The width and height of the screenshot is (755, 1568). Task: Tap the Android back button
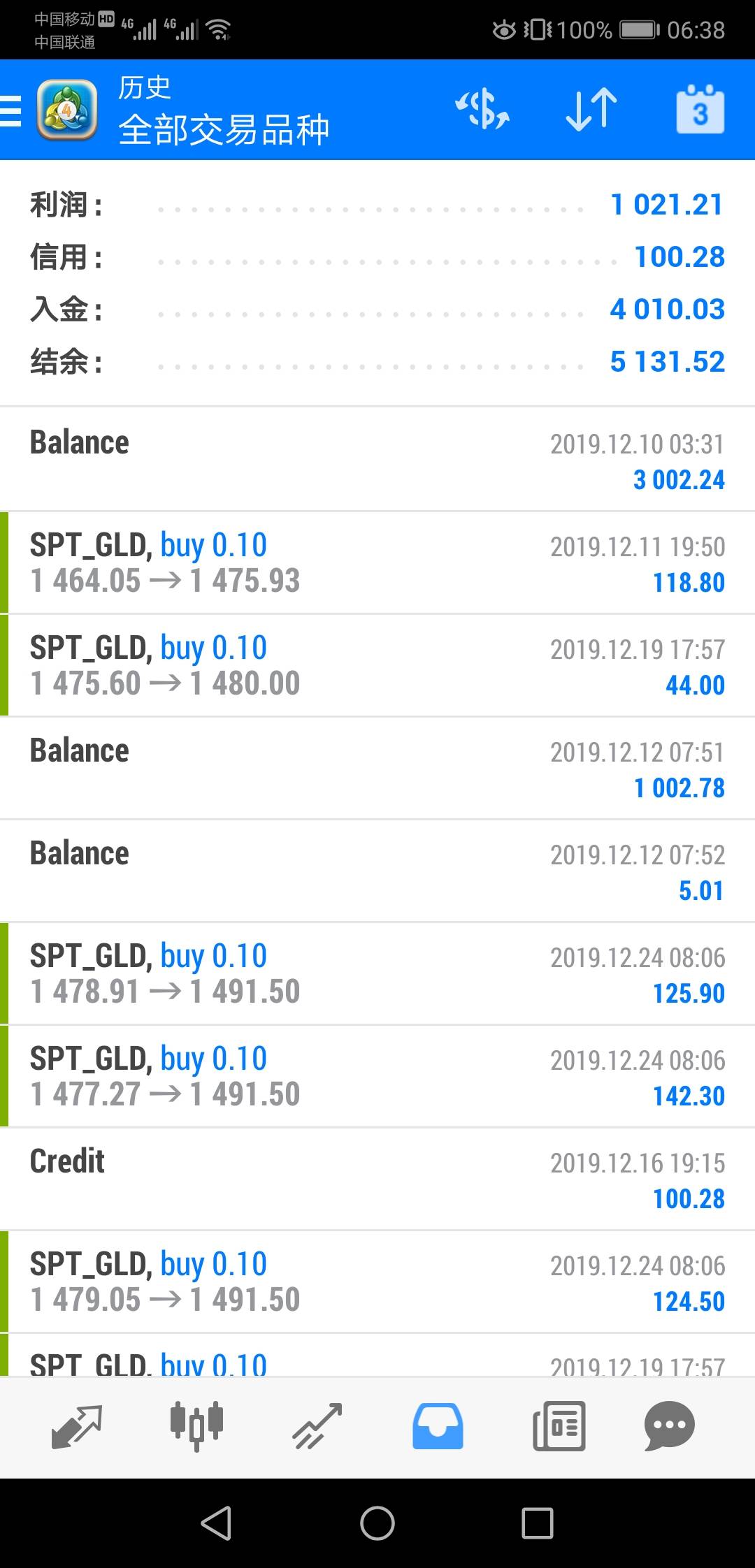coord(216,1523)
